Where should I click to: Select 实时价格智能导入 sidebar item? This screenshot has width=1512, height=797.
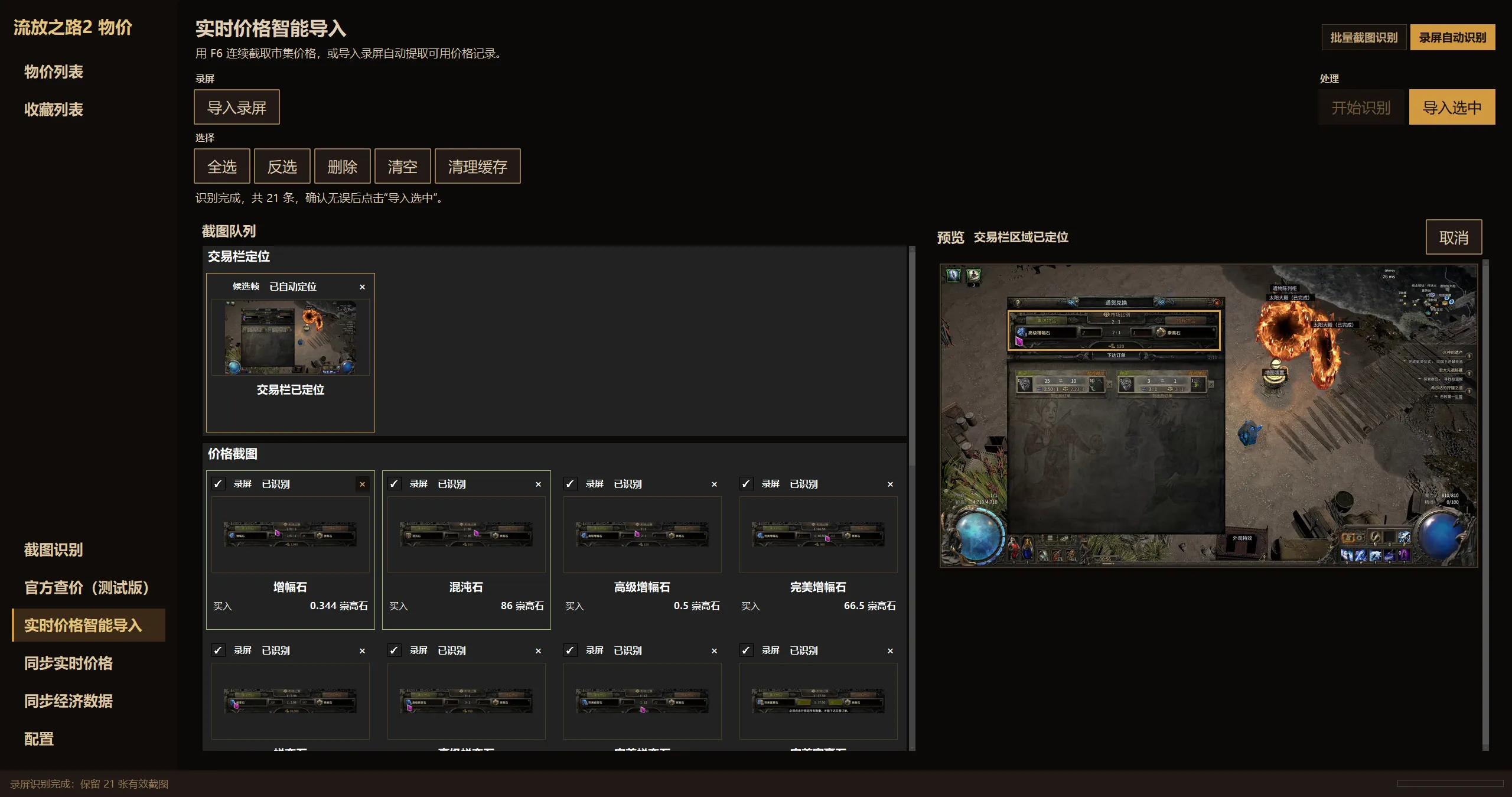coord(89,626)
